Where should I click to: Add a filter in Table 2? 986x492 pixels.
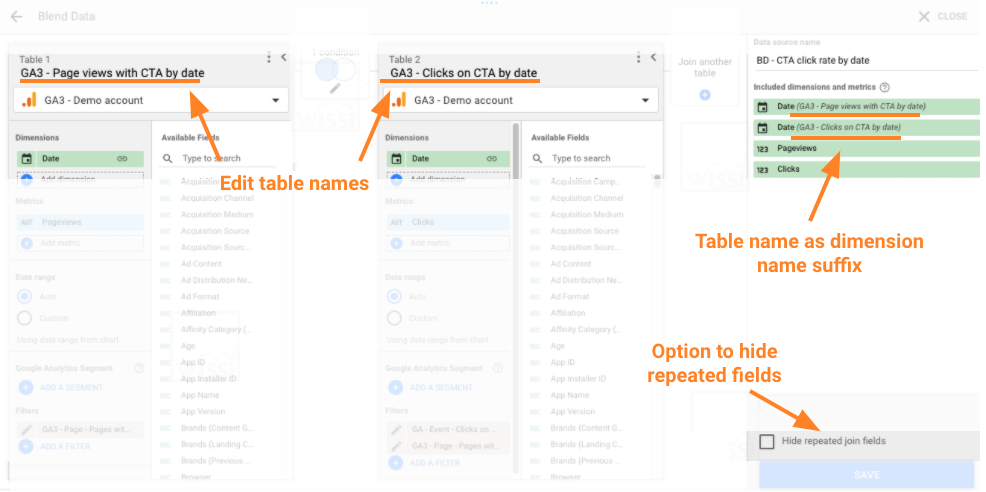424,463
